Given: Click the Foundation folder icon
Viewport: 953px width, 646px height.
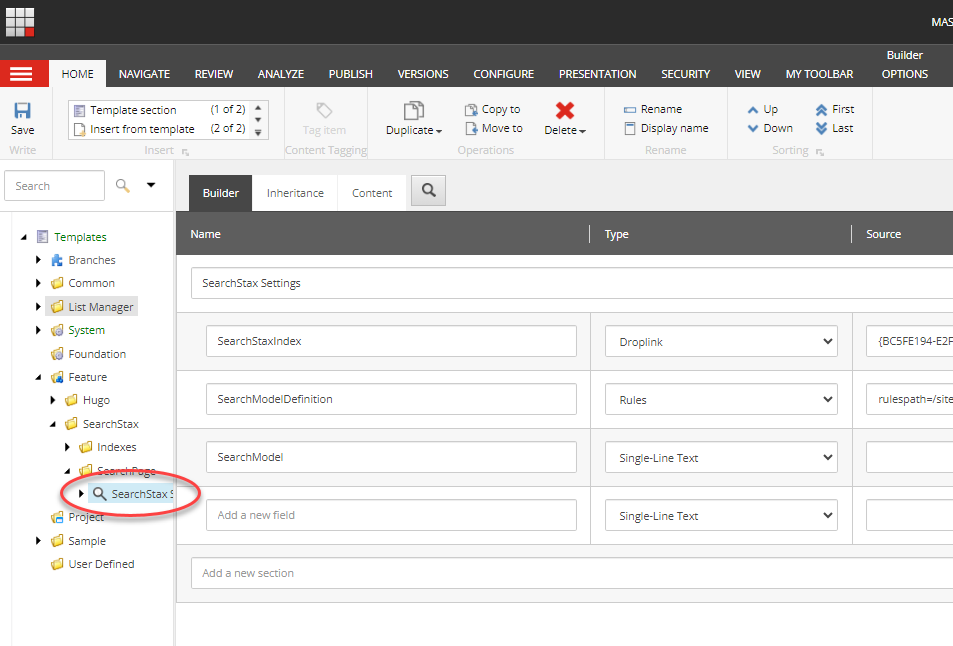Looking at the screenshot, I should pyautogui.click(x=57, y=354).
